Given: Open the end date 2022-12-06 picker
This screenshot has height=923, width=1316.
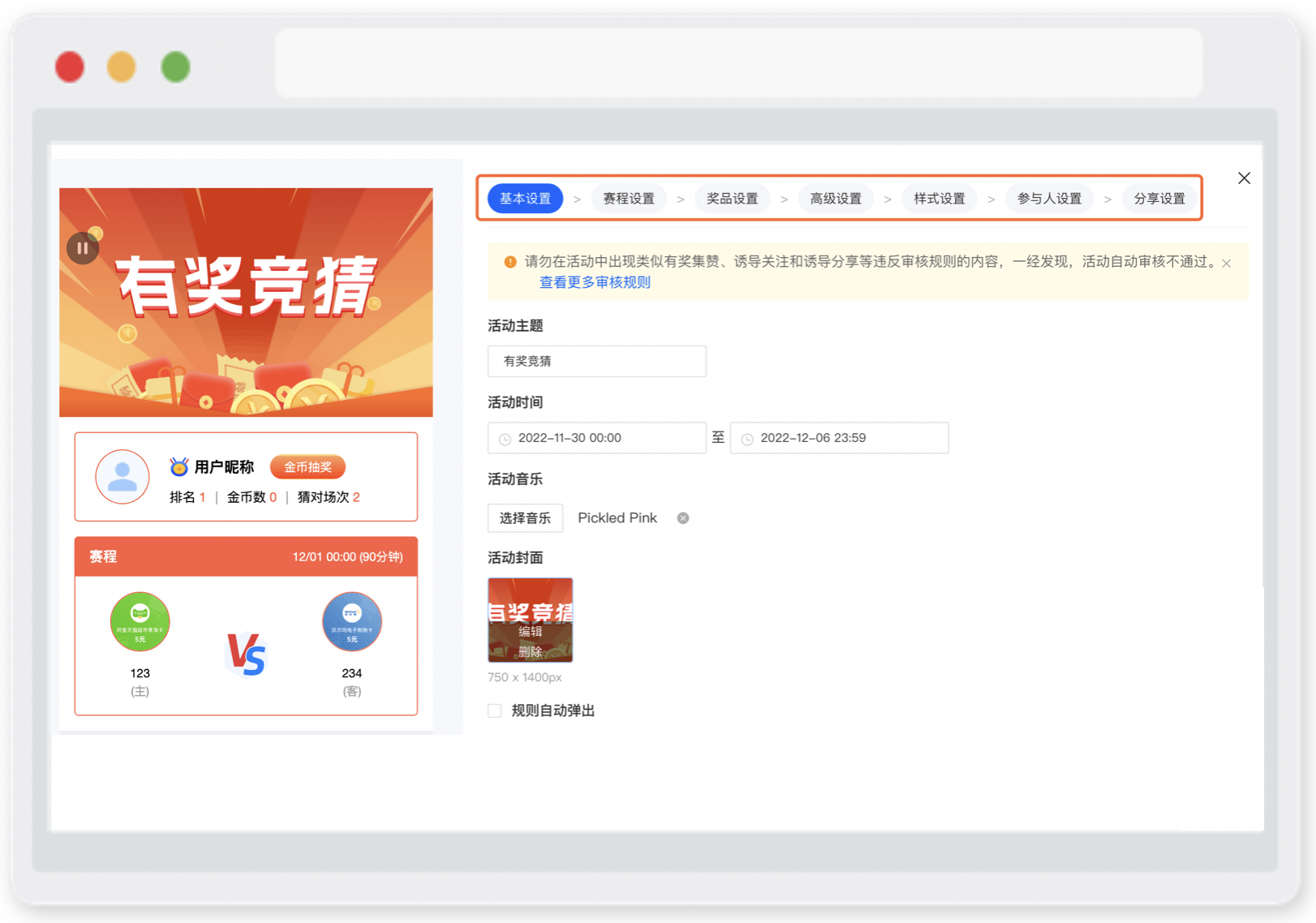Looking at the screenshot, I should pyautogui.click(x=839, y=438).
